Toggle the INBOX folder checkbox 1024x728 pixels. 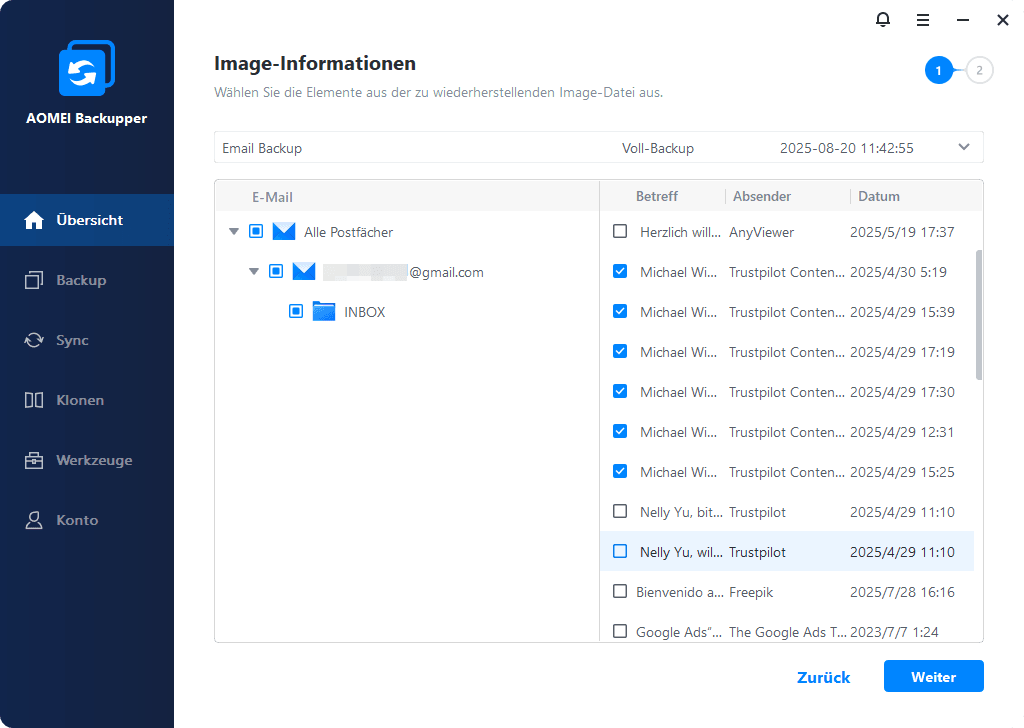(296, 311)
